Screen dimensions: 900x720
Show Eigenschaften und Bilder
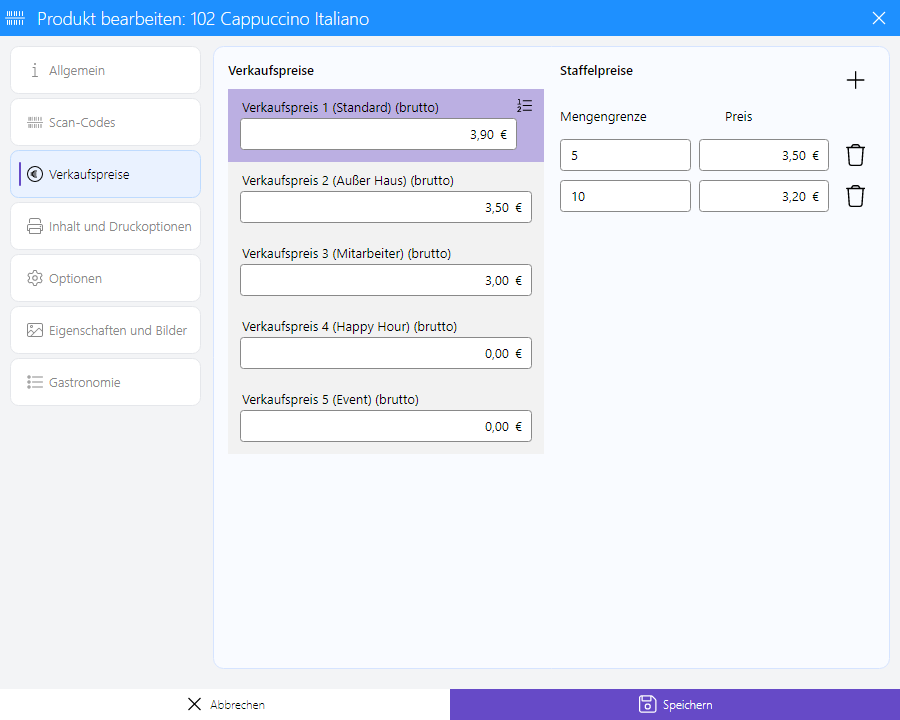pos(106,330)
